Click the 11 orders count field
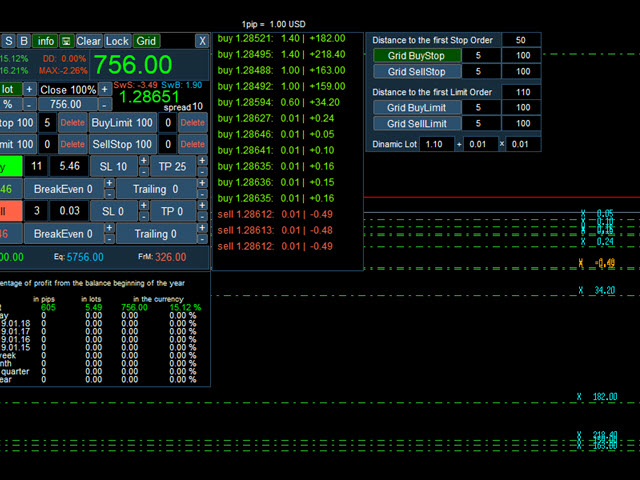The image size is (640, 480). coord(36,166)
